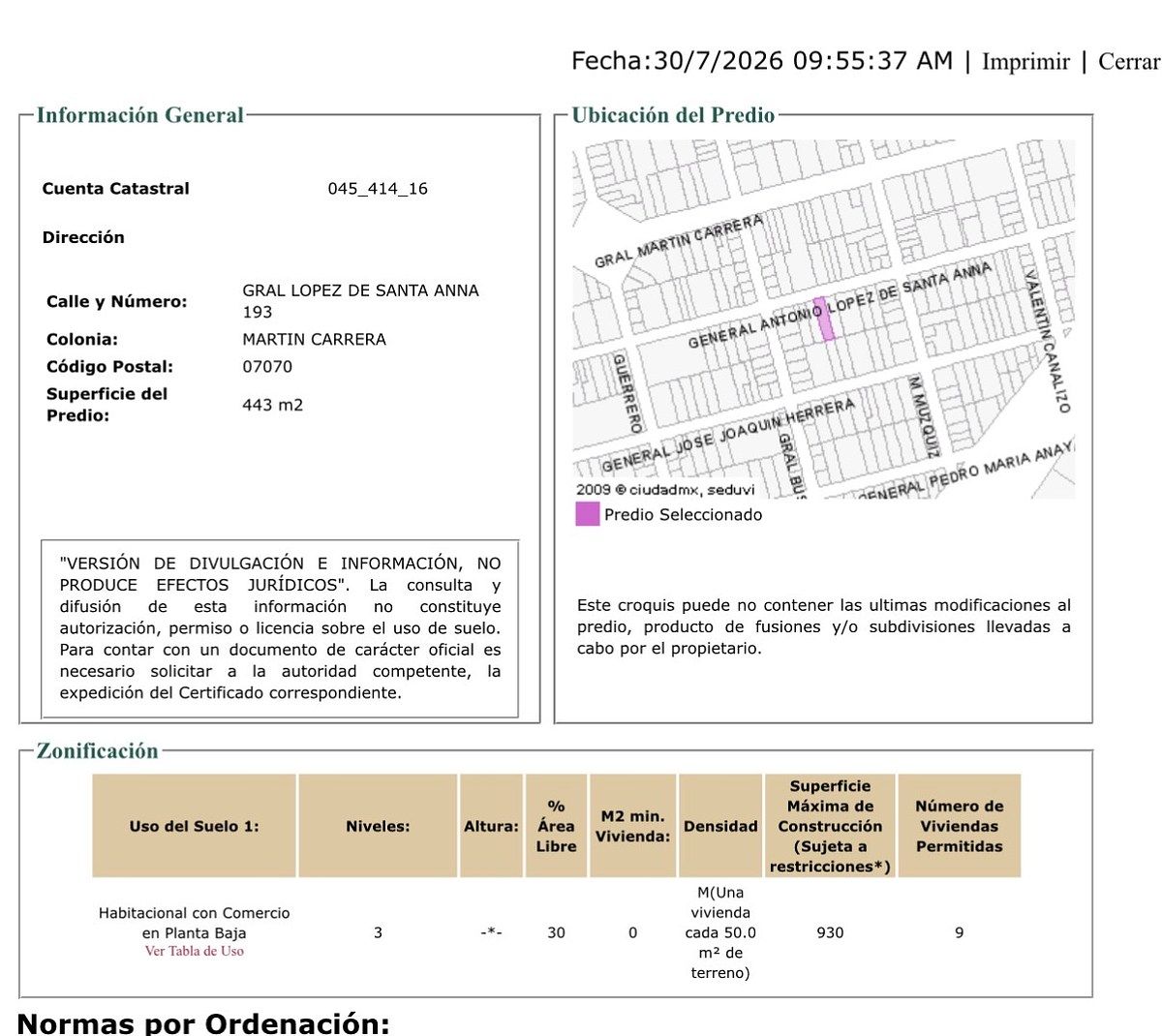Open the Ver Tabla de Uso link
1162x1036 pixels.
tap(195, 951)
